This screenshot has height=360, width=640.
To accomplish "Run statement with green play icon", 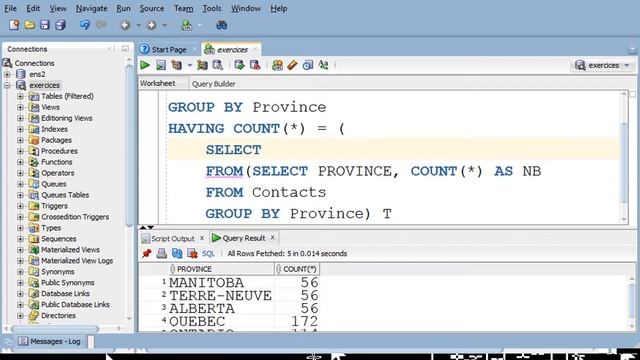I will click(145, 65).
